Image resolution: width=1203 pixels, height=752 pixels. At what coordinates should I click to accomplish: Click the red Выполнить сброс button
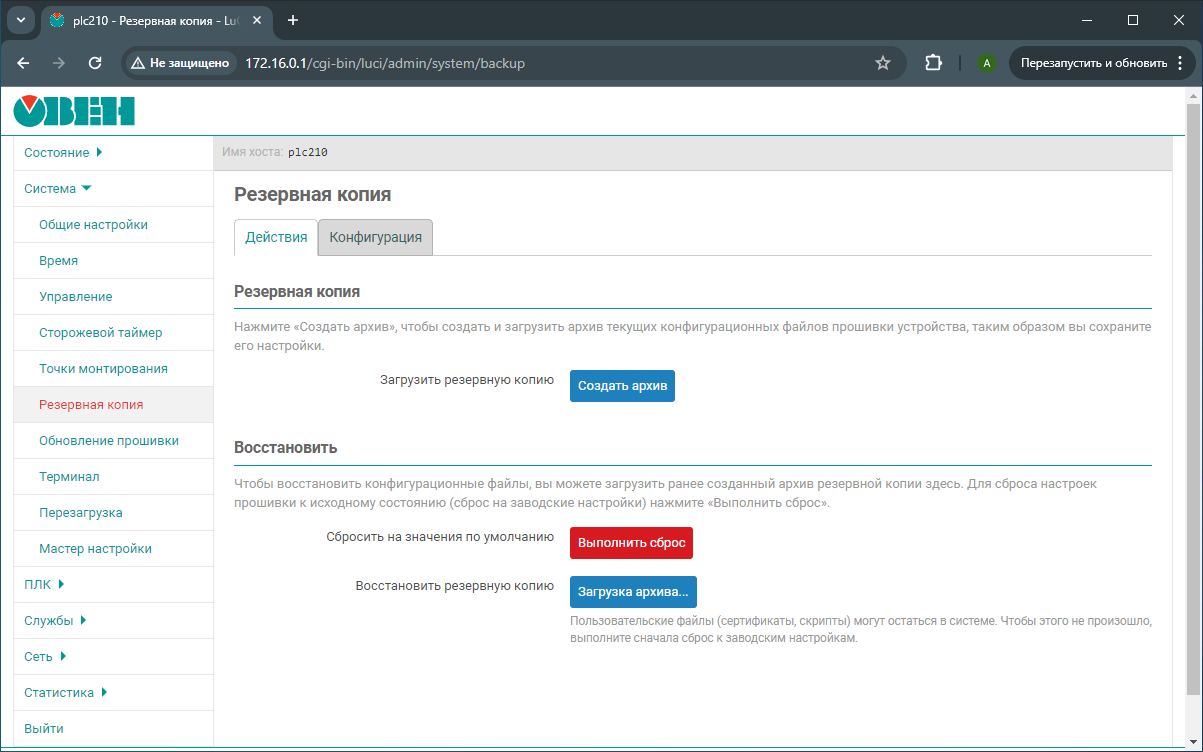point(631,543)
